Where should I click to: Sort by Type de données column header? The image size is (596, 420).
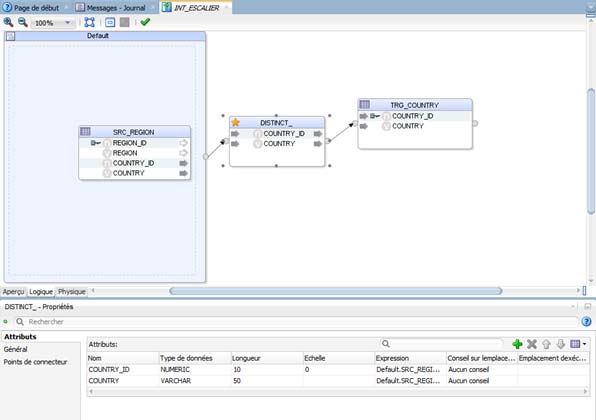tap(195, 358)
